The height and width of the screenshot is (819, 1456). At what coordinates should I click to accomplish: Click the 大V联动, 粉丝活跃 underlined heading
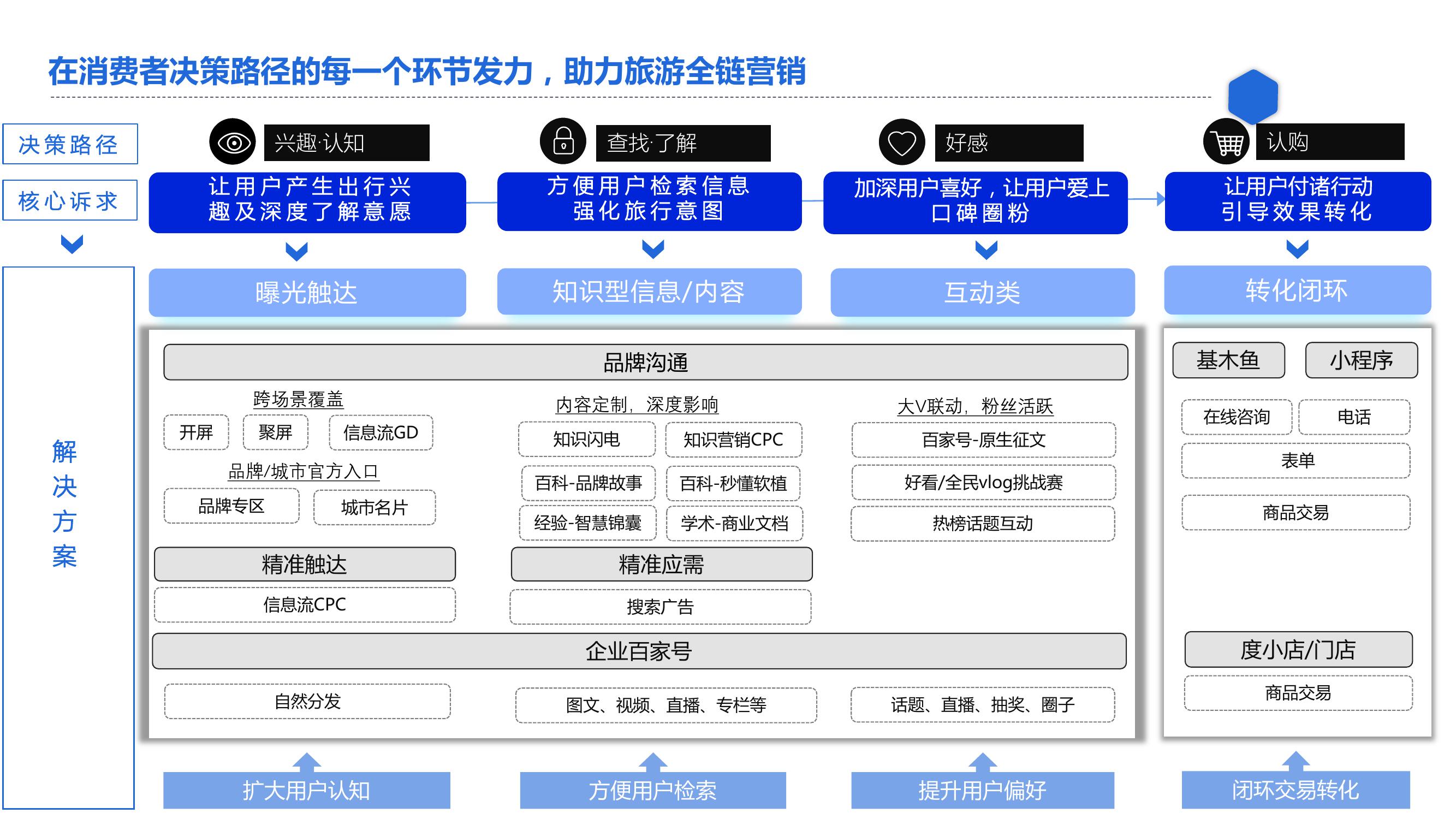[975, 406]
